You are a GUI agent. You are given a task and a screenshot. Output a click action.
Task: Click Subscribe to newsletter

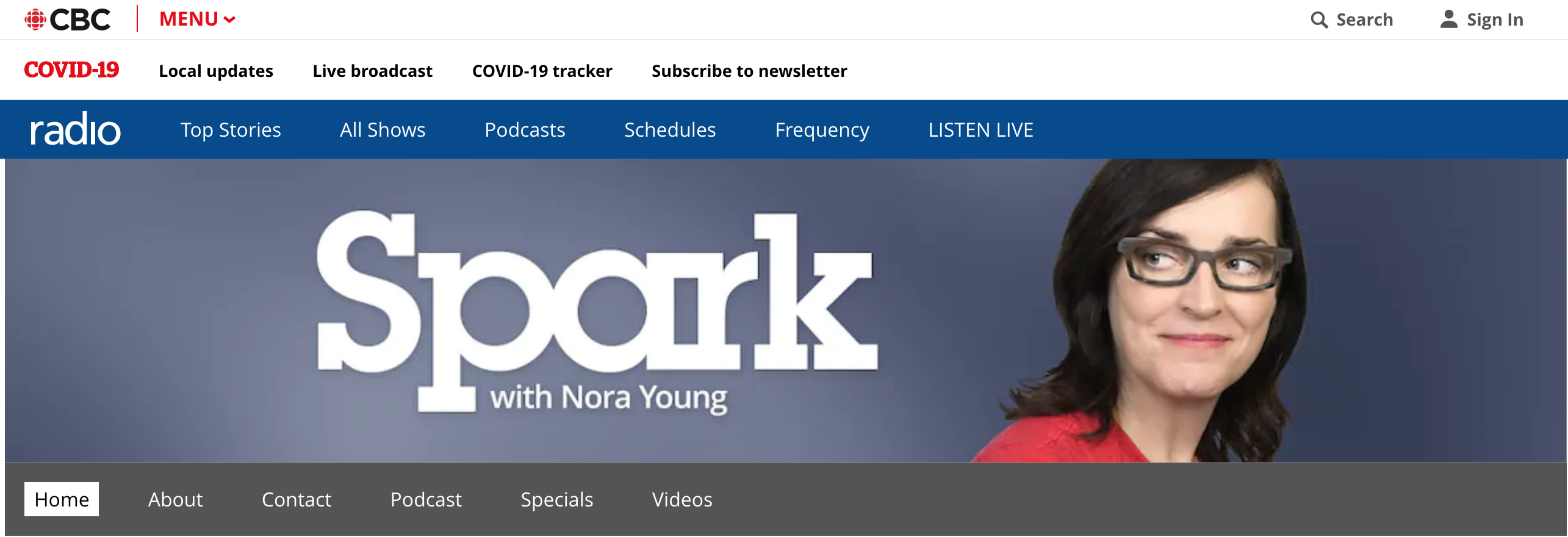(x=749, y=71)
